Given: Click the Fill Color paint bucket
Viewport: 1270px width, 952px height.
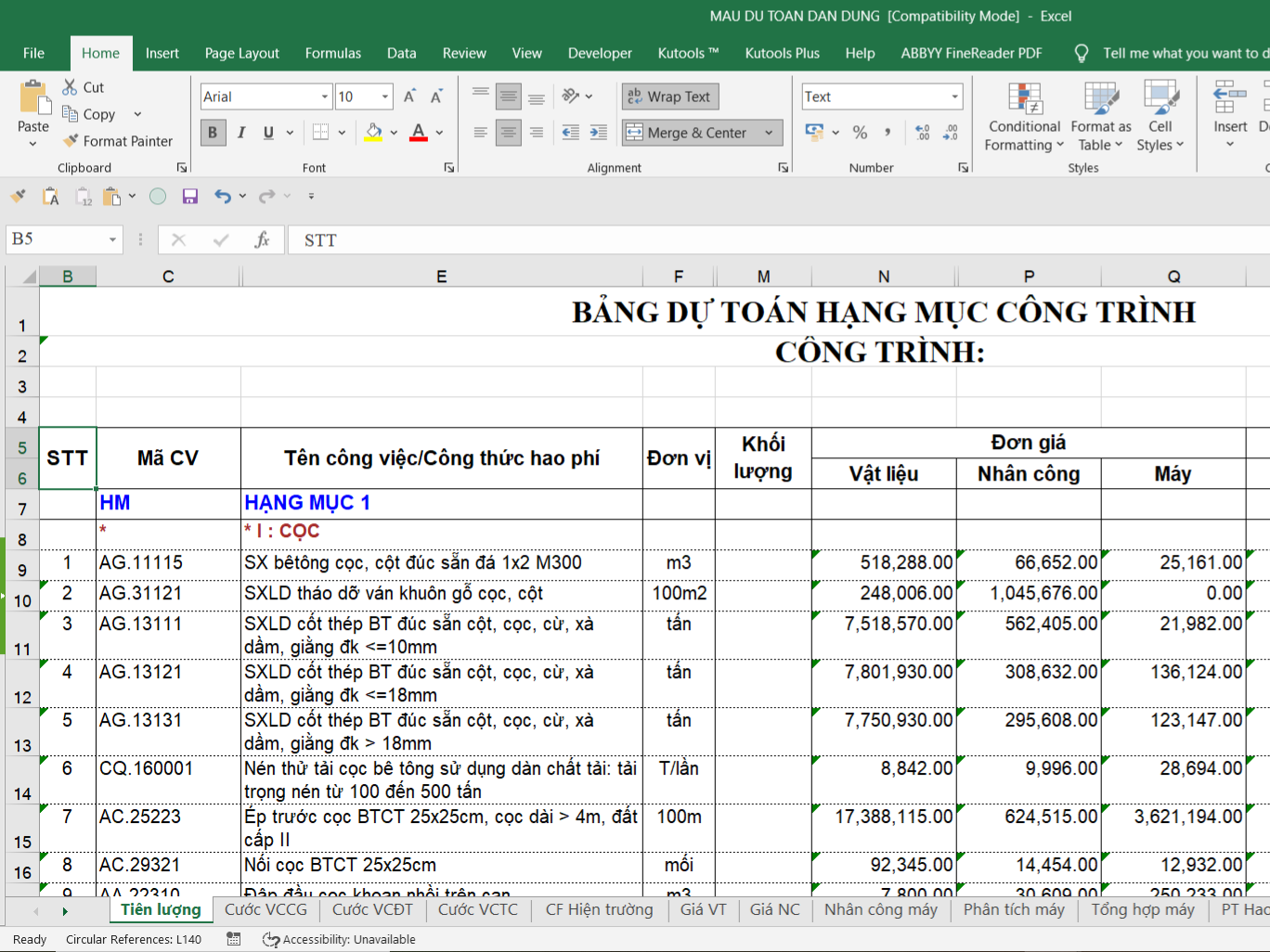Looking at the screenshot, I should click(373, 133).
